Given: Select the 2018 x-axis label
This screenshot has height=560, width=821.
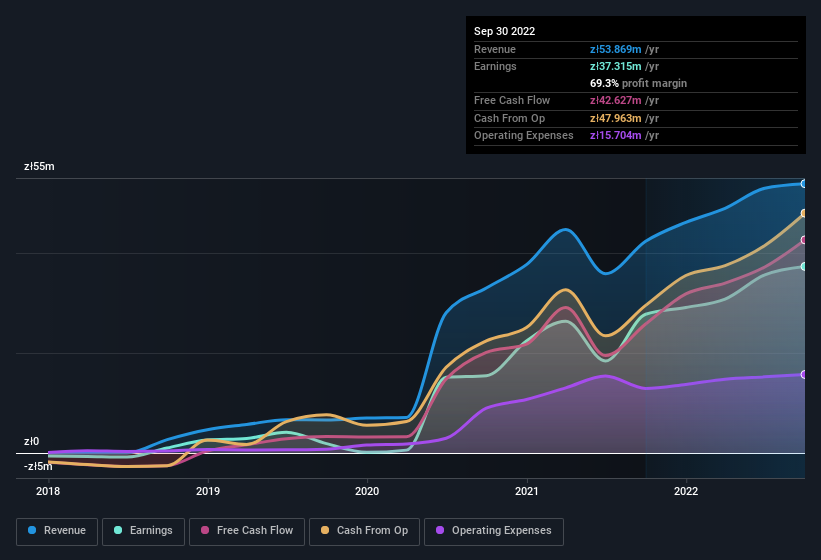Looking at the screenshot, I should 48,491.
